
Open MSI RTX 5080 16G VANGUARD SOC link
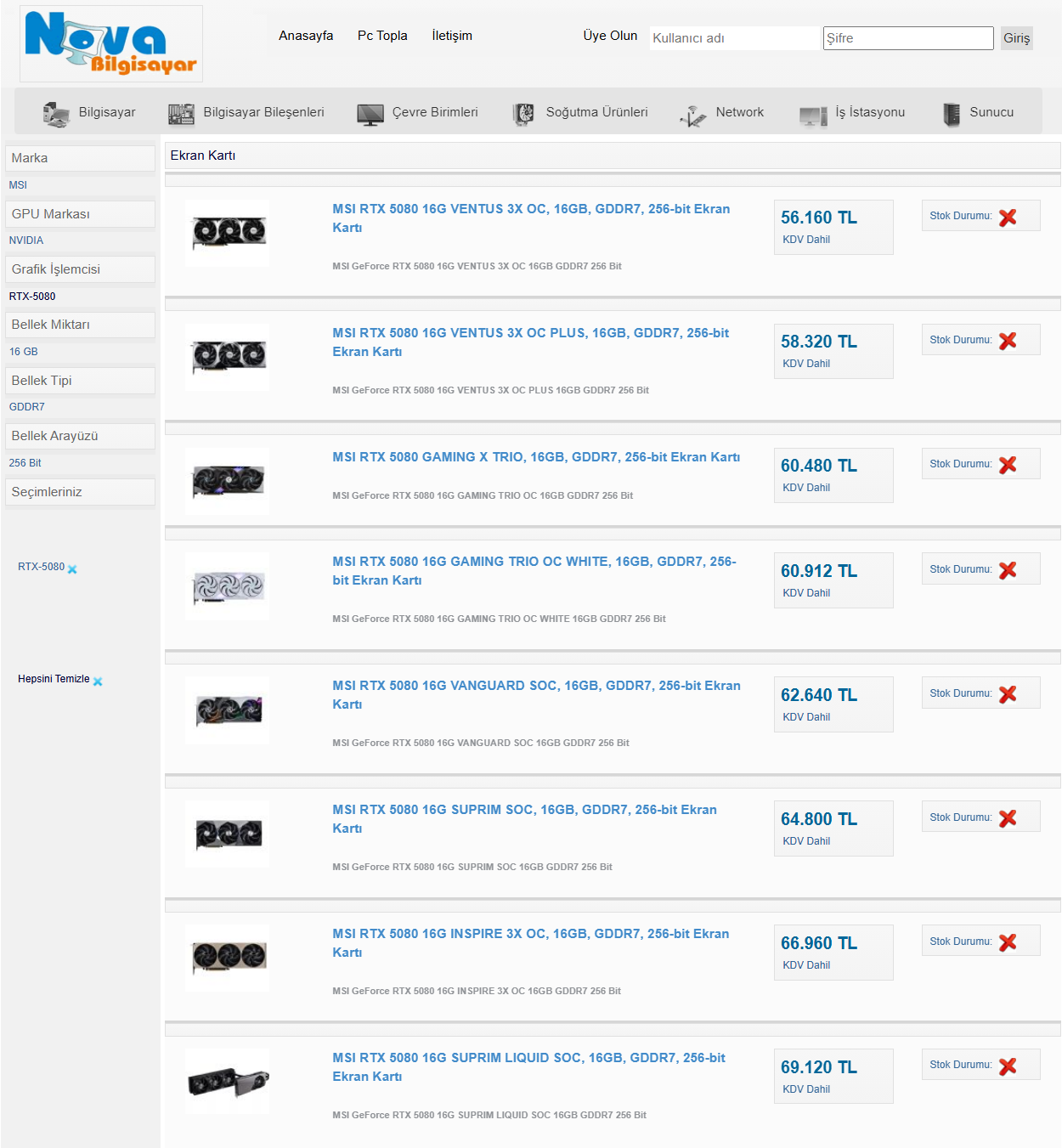pyautogui.click(x=536, y=695)
